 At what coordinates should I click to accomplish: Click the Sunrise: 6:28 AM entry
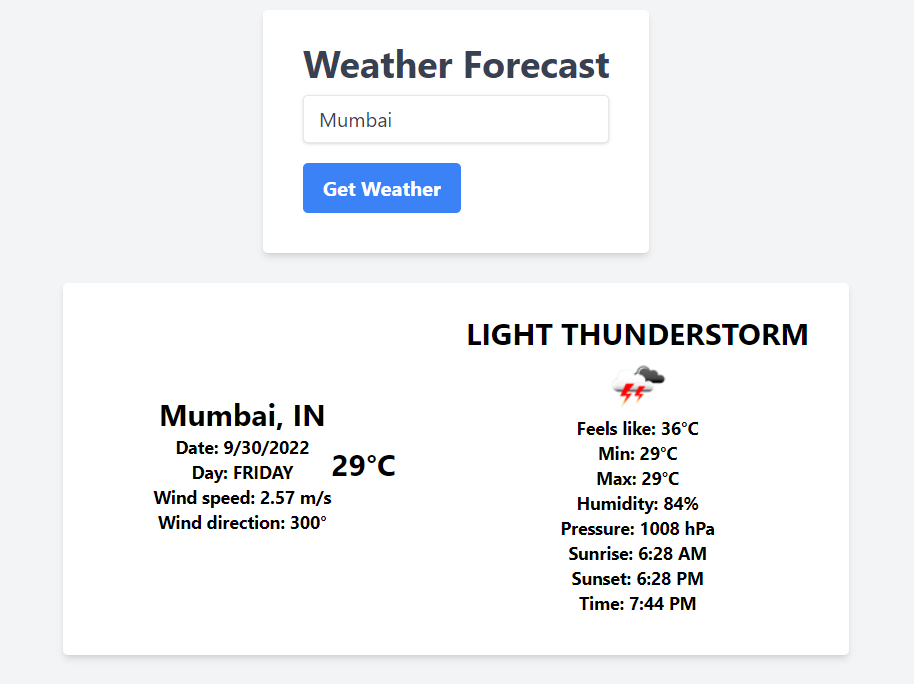pyautogui.click(x=637, y=553)
